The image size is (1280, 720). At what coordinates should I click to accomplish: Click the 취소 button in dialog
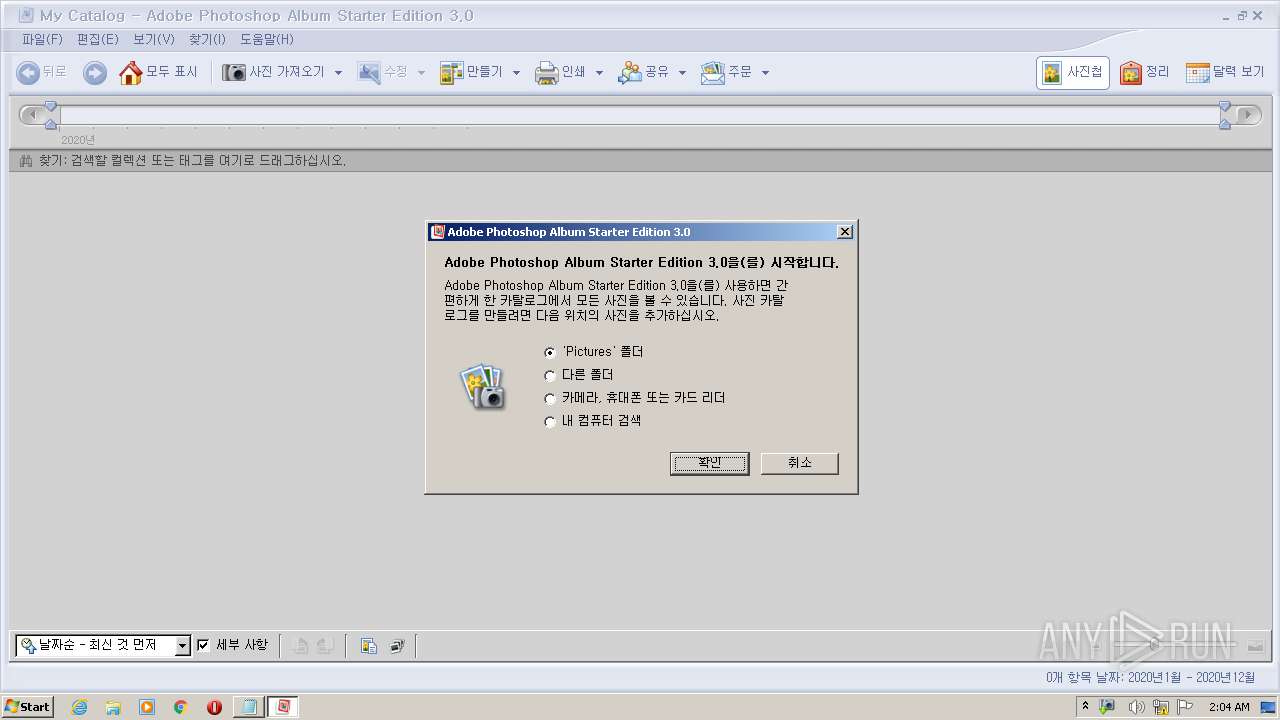point(799,463)
